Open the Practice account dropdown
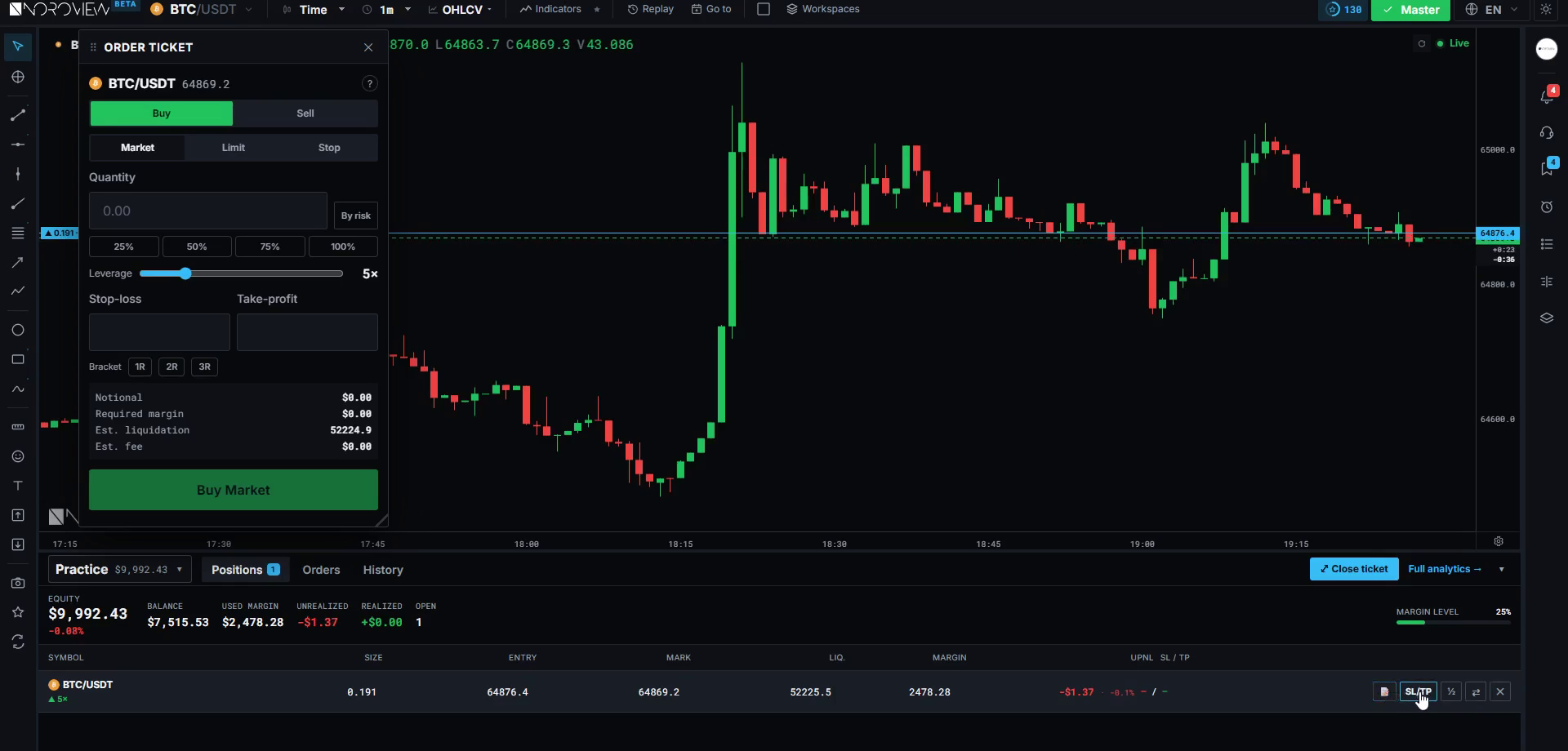The width and height of the screenshot is (1568, 751). (x=119, y=570)
